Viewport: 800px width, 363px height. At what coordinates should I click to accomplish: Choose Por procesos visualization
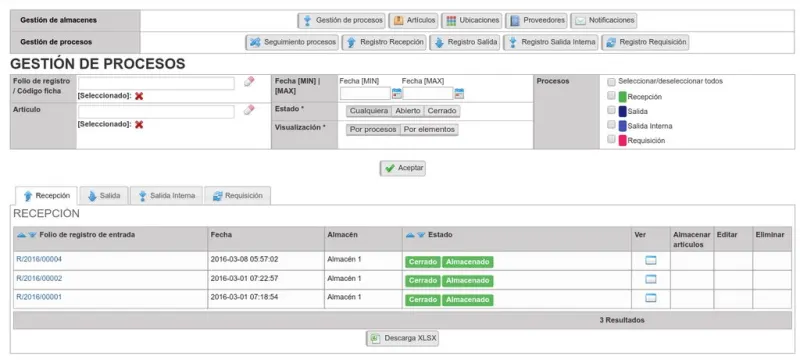[x=373, y=130]
